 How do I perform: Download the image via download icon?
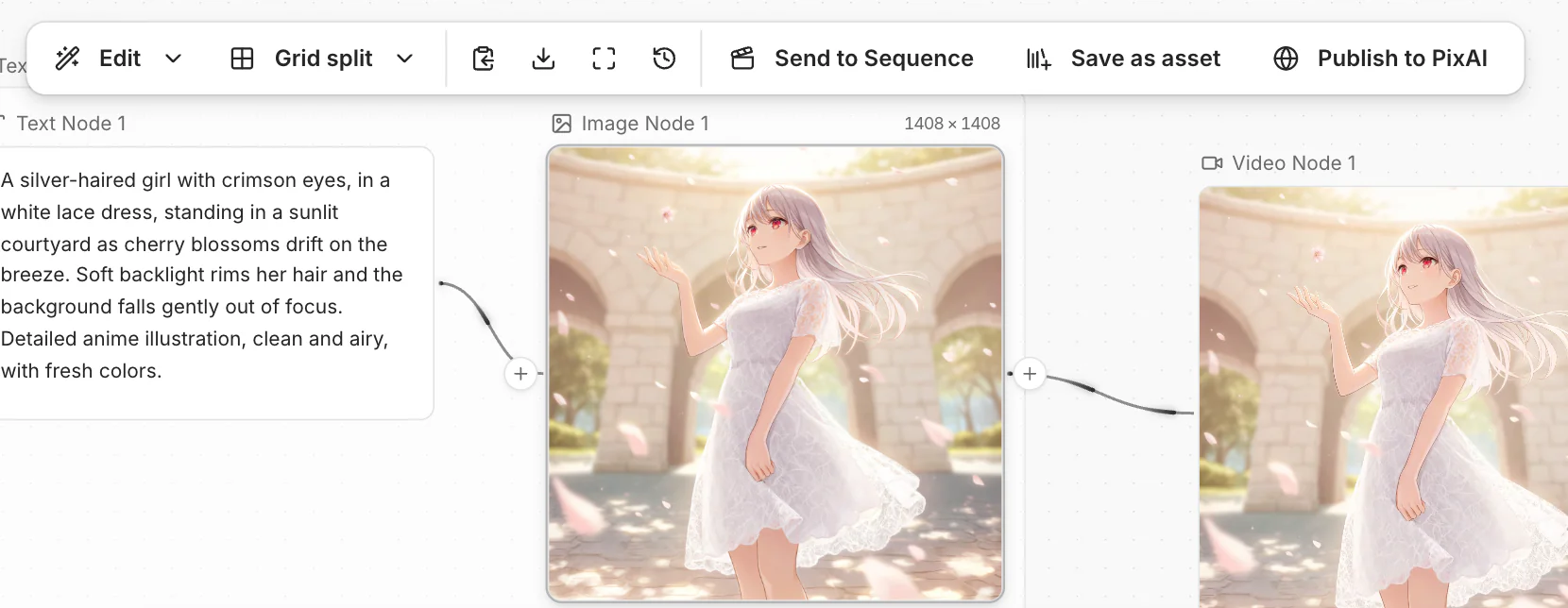point(543,59)
